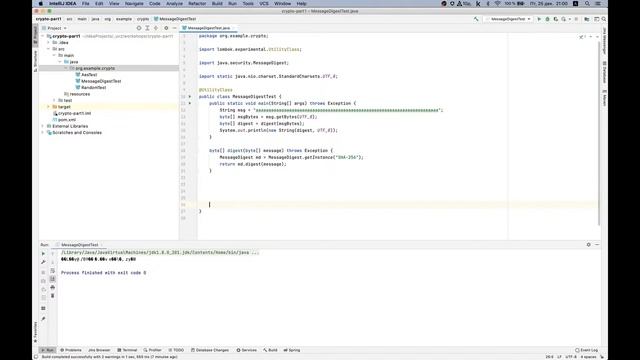Collapse the crypto-part1 root node
Image resolution: width=640 pixels, height=360 pixels.
click(x=43, y=36)
